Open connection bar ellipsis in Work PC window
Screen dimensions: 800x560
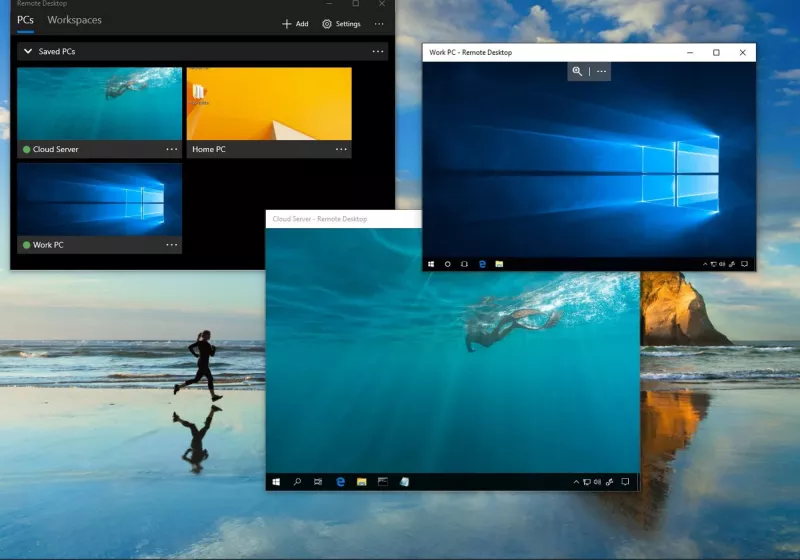[602, 71]
